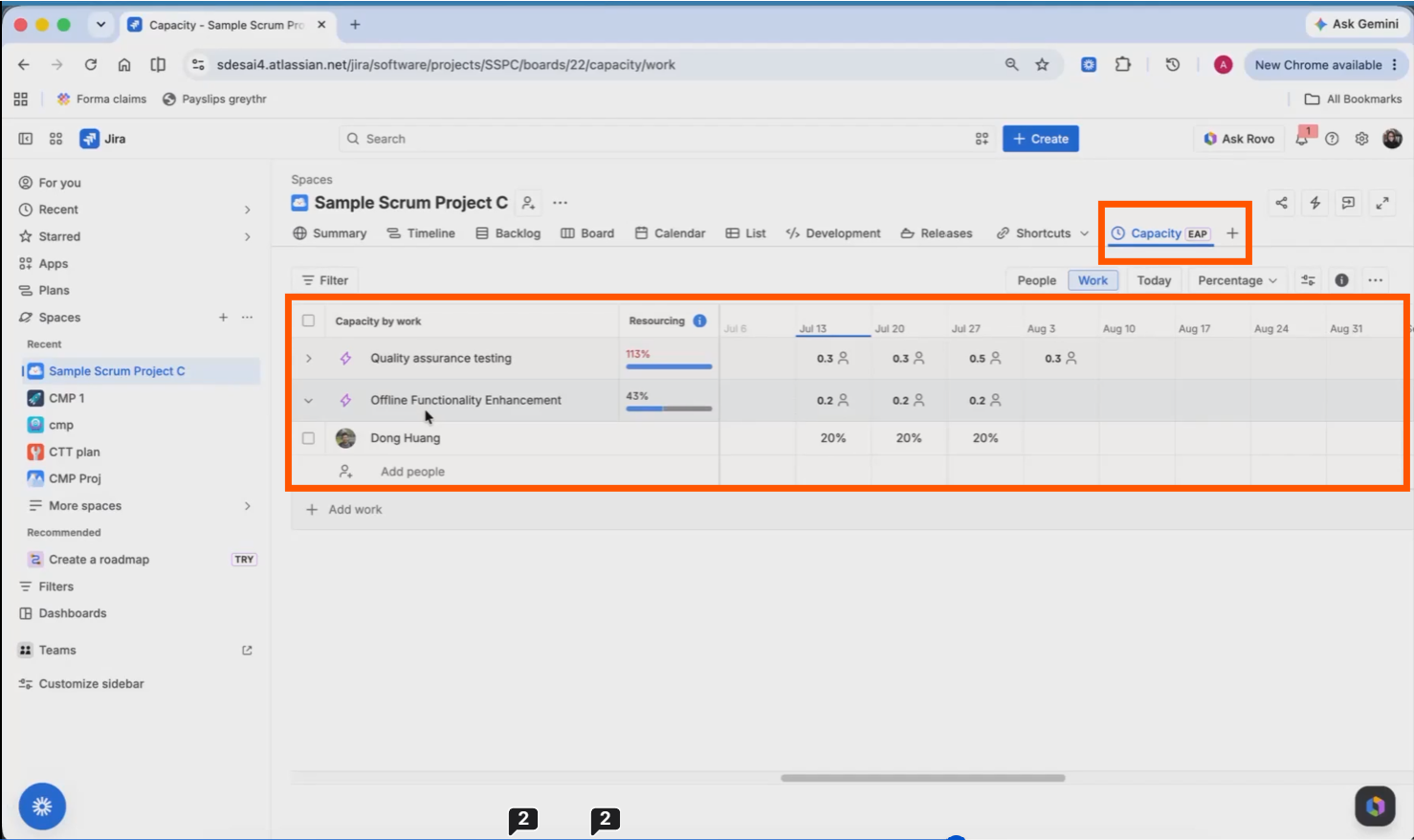
Task: Click the Create button
Action: (1041, 139)
